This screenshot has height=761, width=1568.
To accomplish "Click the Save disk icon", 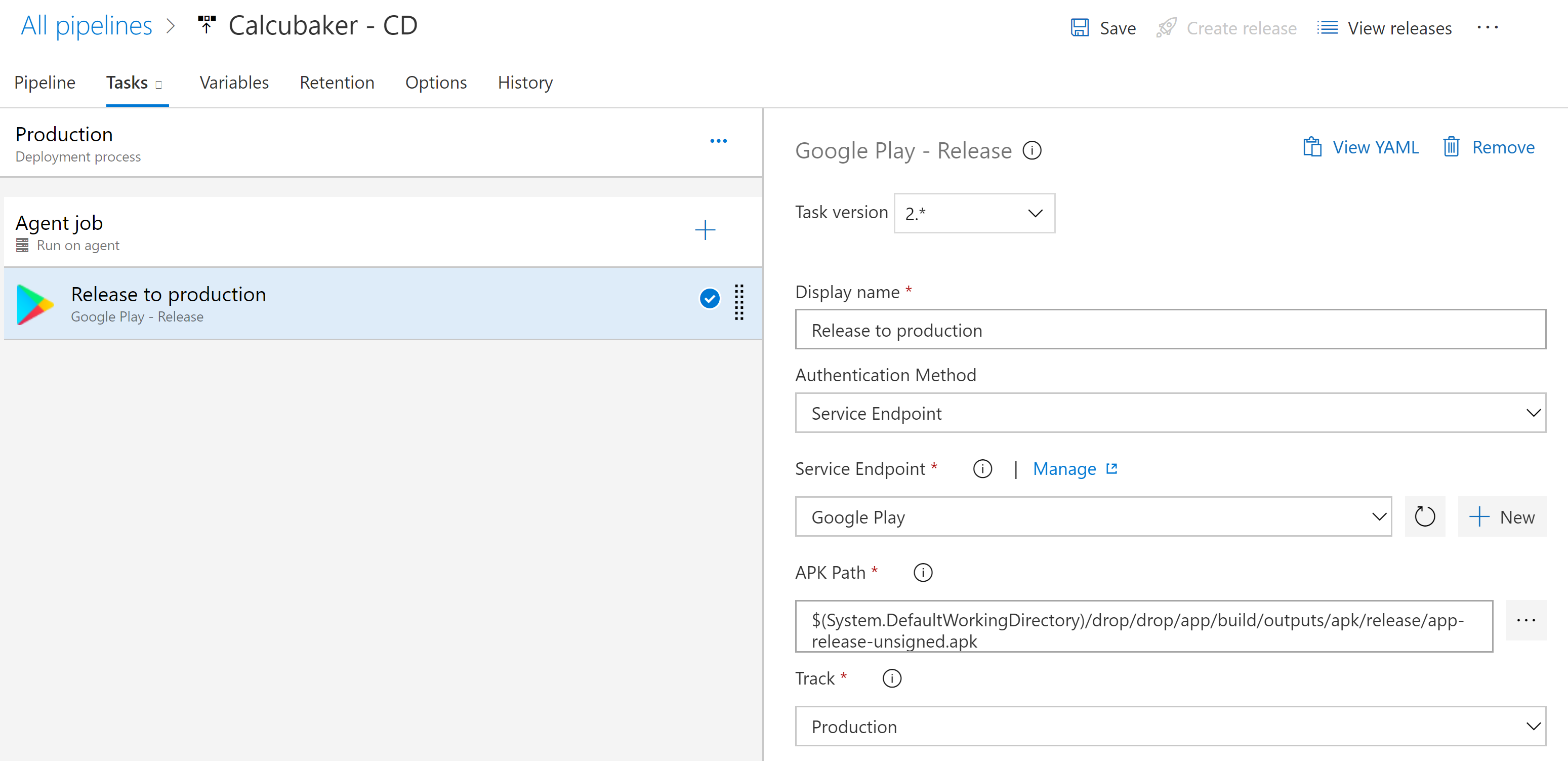I will (x=1079, y=28).
